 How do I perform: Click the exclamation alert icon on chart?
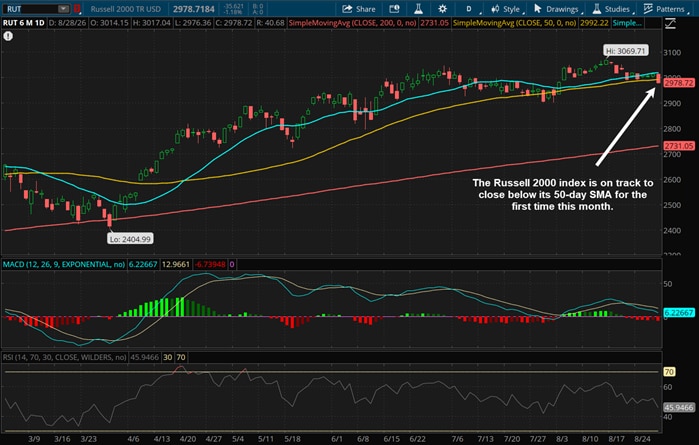coord(8,36)
